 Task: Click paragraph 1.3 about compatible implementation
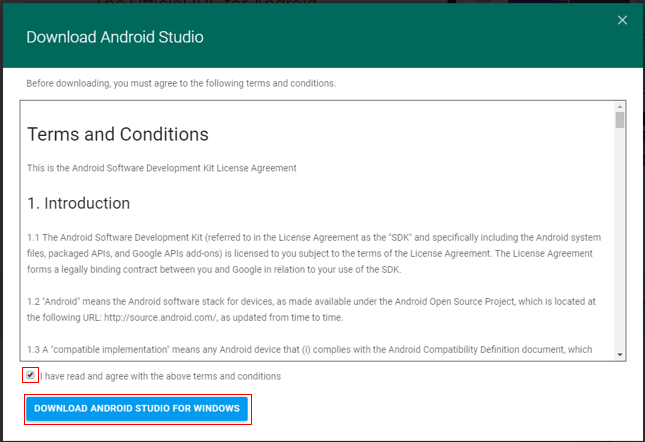(x=310, y=349)
